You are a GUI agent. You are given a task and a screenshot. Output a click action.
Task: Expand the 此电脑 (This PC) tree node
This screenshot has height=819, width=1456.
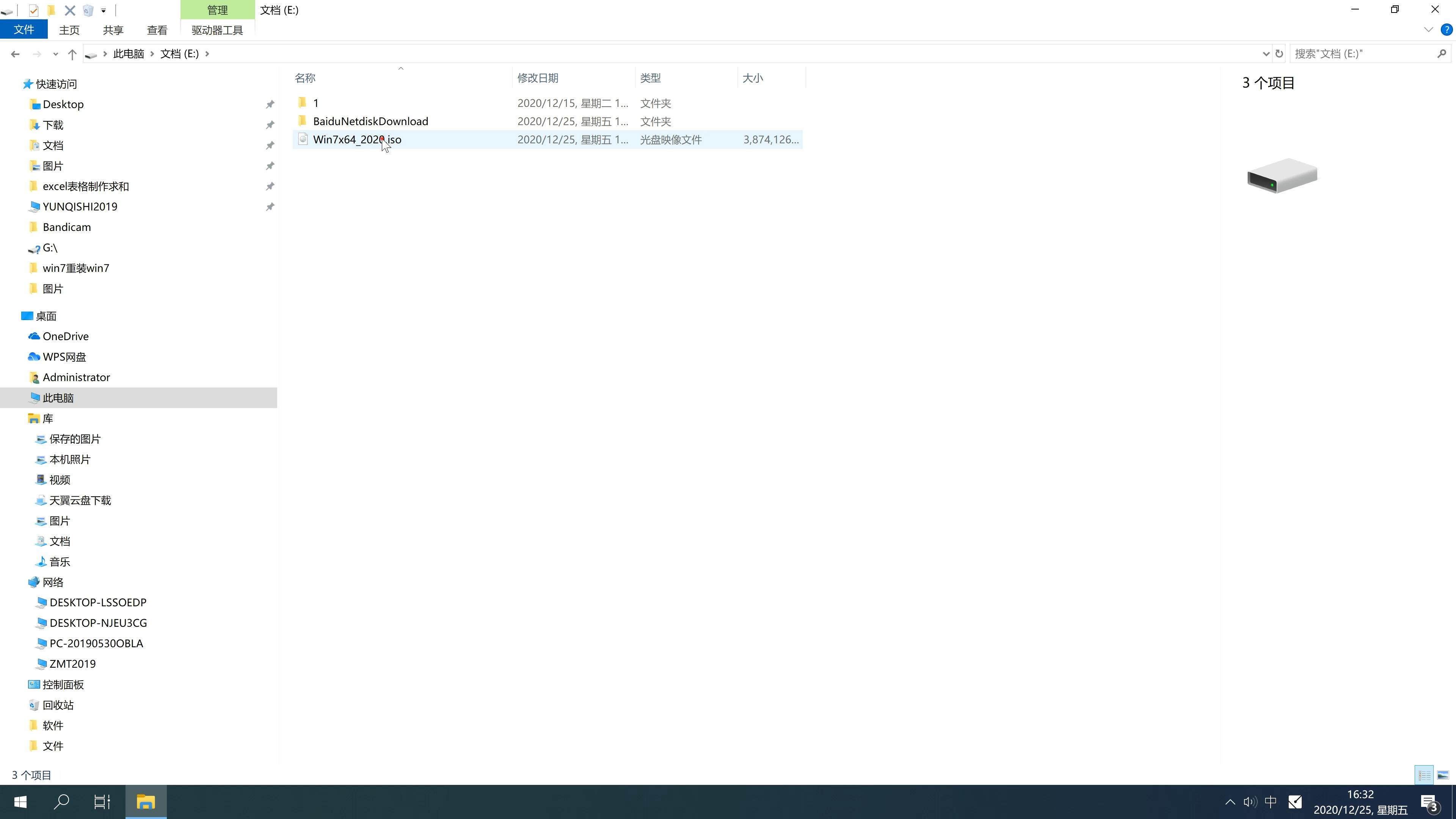(22, 397)
